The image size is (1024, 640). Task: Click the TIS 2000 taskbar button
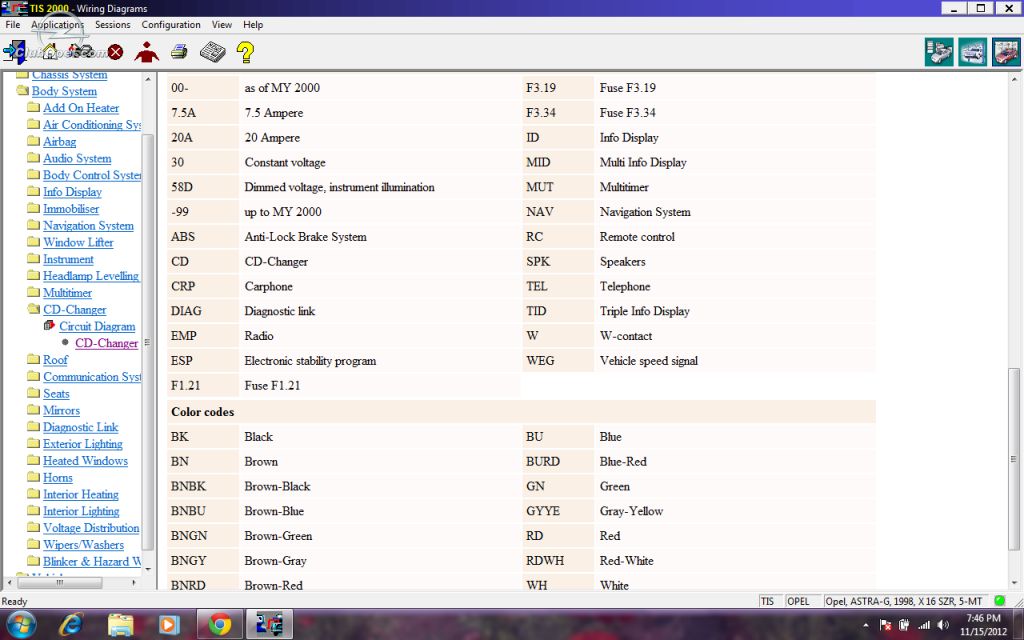click(270, 625)
